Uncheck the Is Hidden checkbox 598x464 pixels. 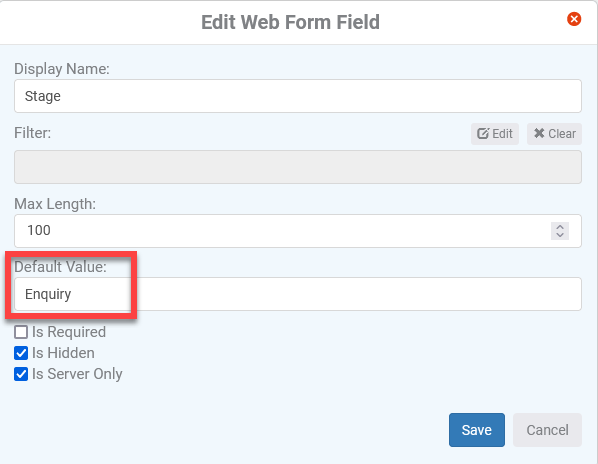pos(21,353)
